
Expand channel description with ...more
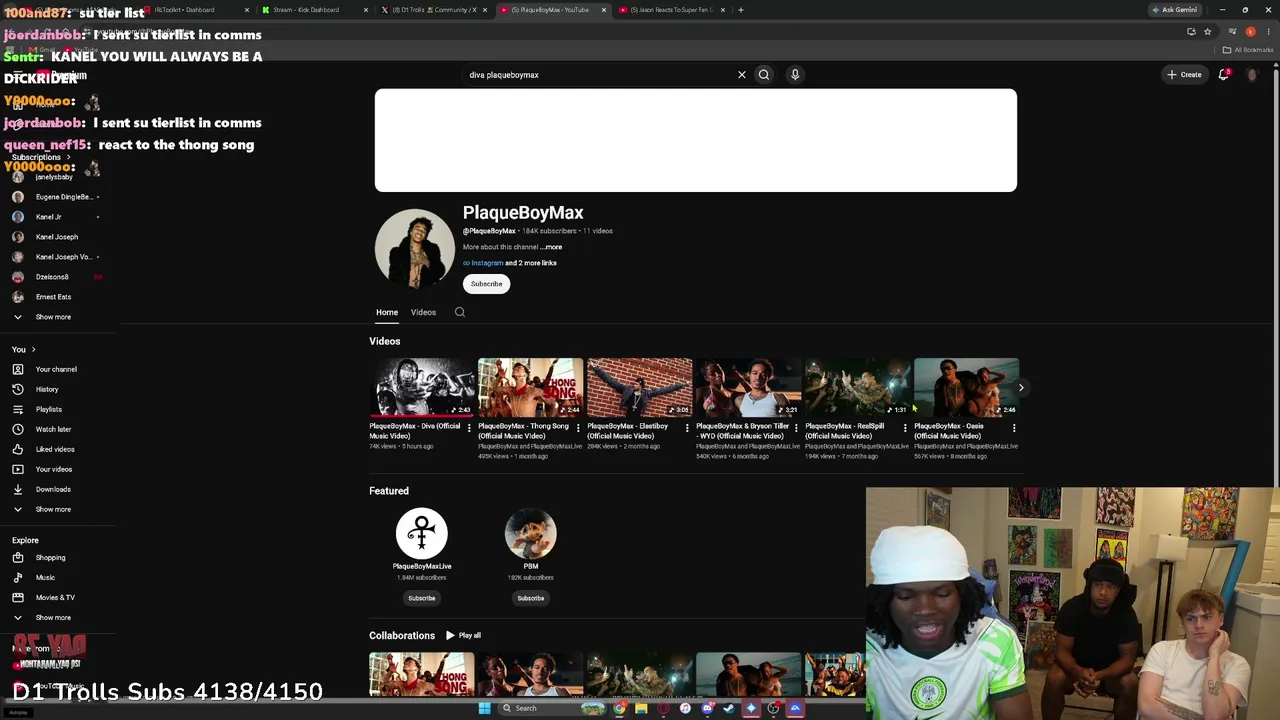pos(552,247)
